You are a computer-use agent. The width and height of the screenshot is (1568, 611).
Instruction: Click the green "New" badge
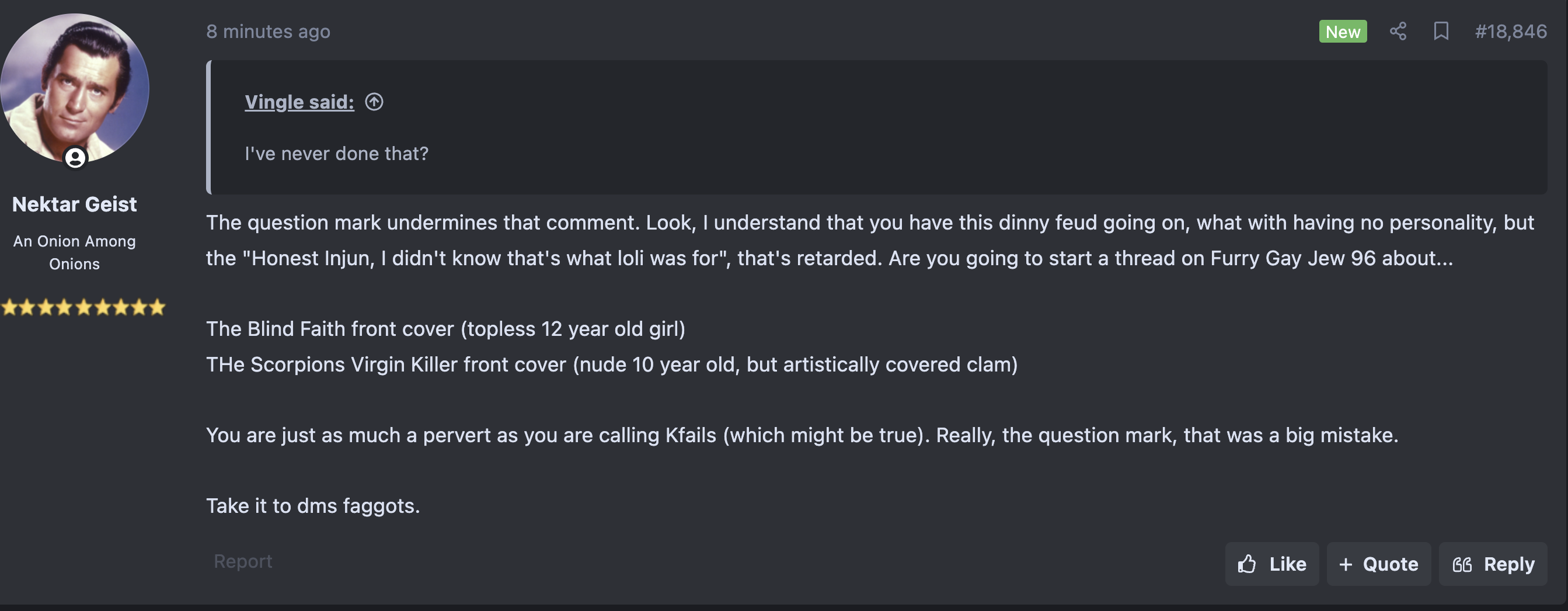click(x=1342, y=31)
